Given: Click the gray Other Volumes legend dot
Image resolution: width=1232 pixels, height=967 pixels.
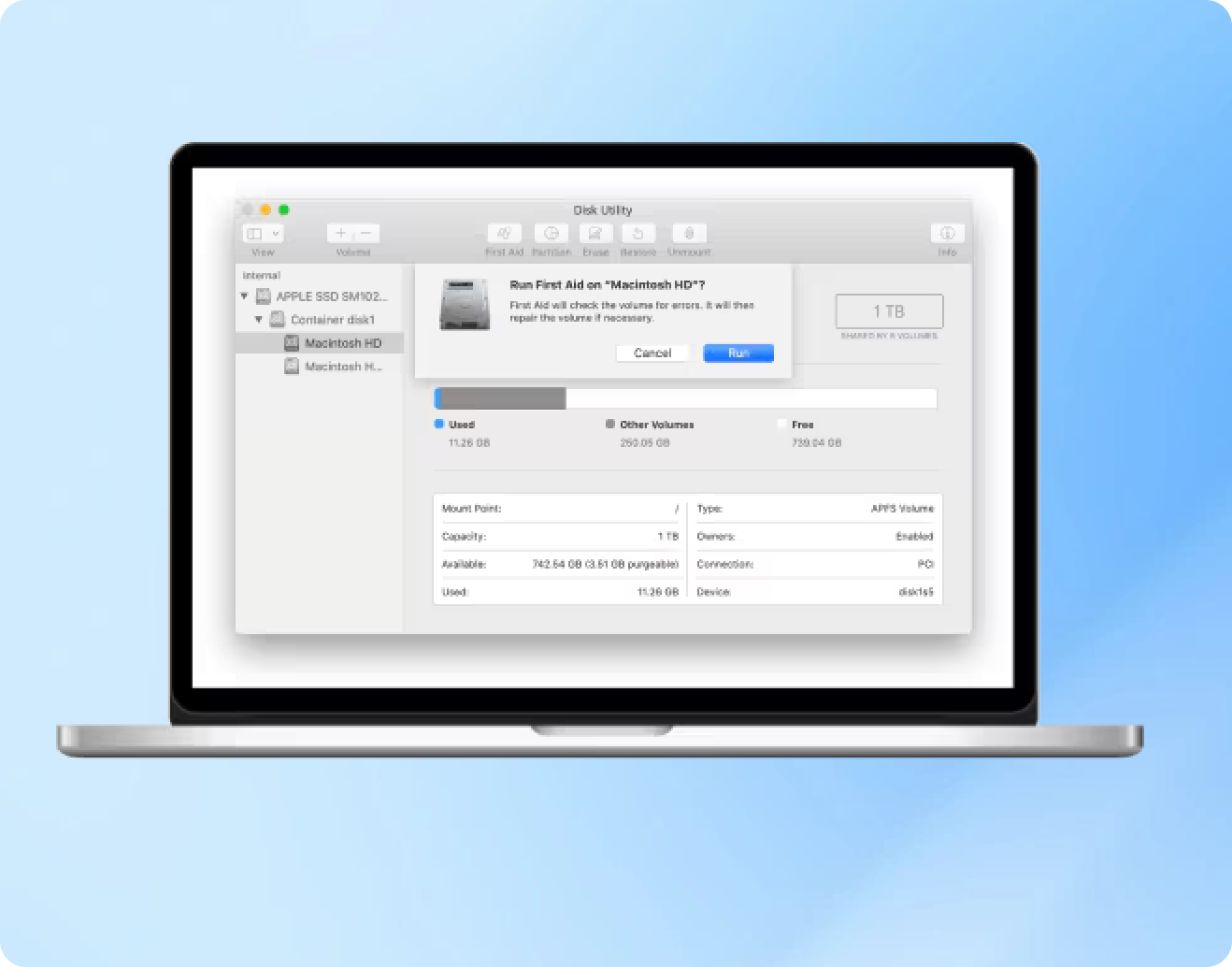Looking at the screenshot, I should coord(610,424).
